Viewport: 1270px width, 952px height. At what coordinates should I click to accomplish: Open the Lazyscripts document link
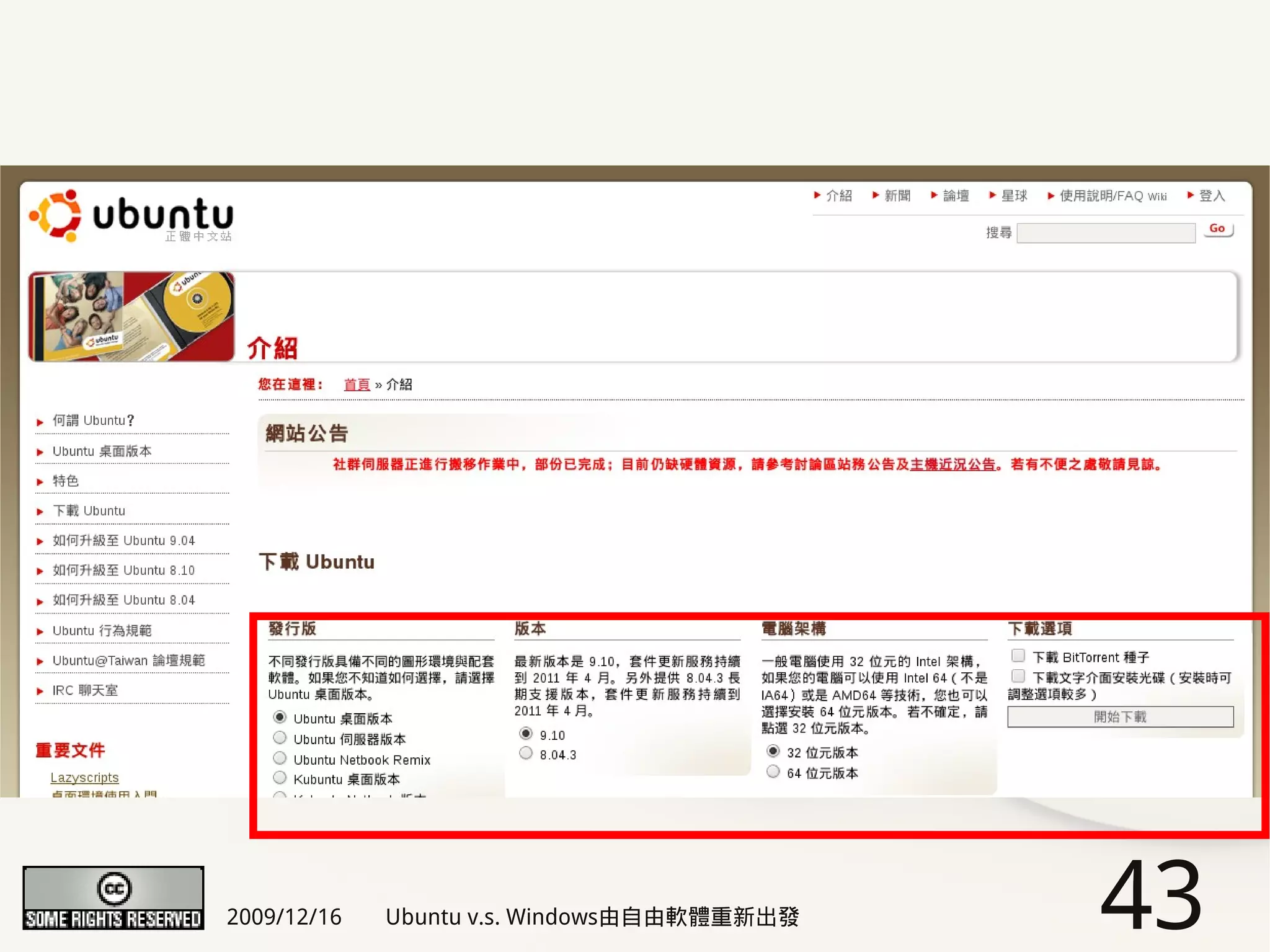coord(84,778)
